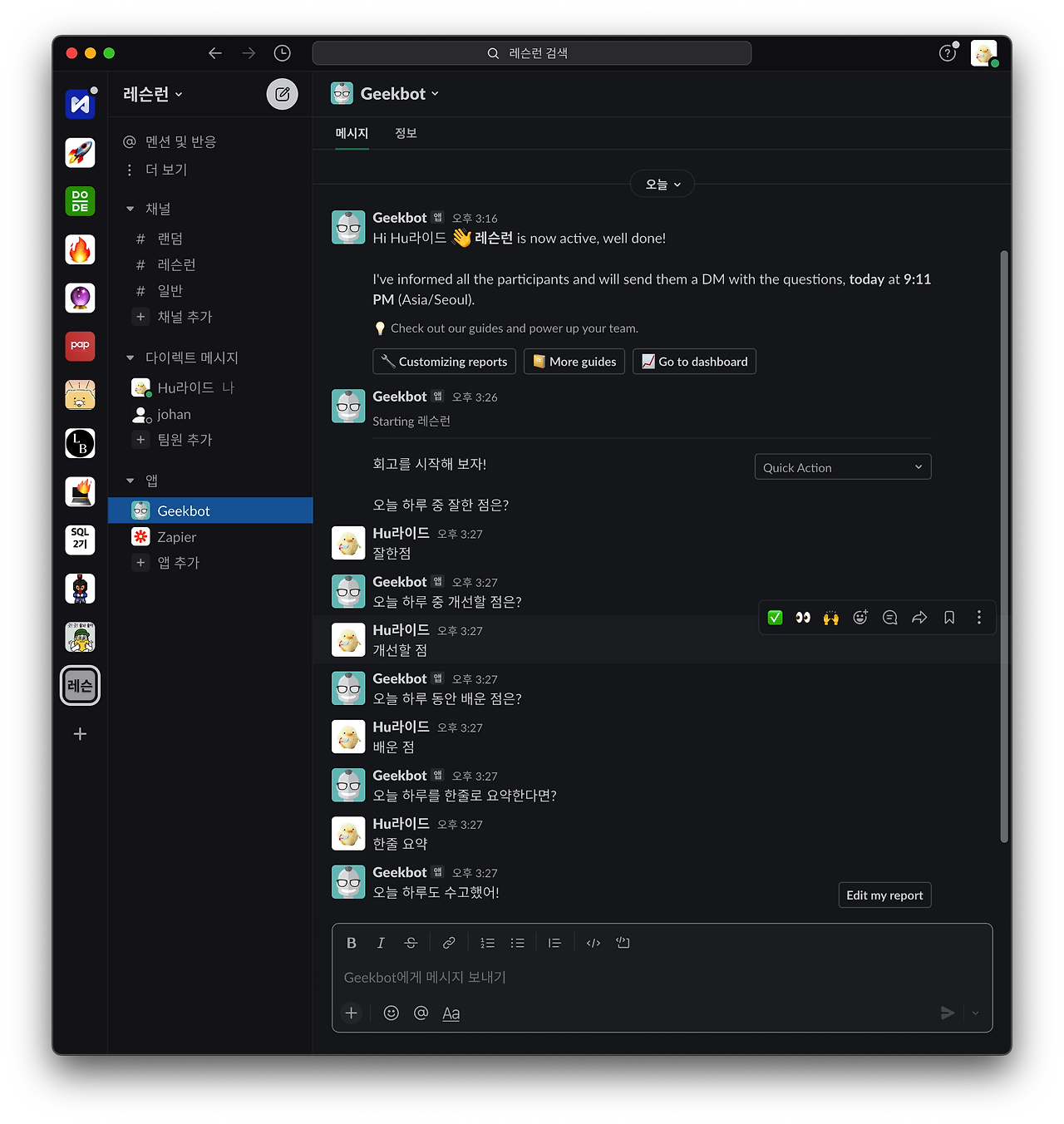Viewport: 1064px width, 1124px height.
Task: Open the add reaction emoji picker
Action: coord(860,618)
